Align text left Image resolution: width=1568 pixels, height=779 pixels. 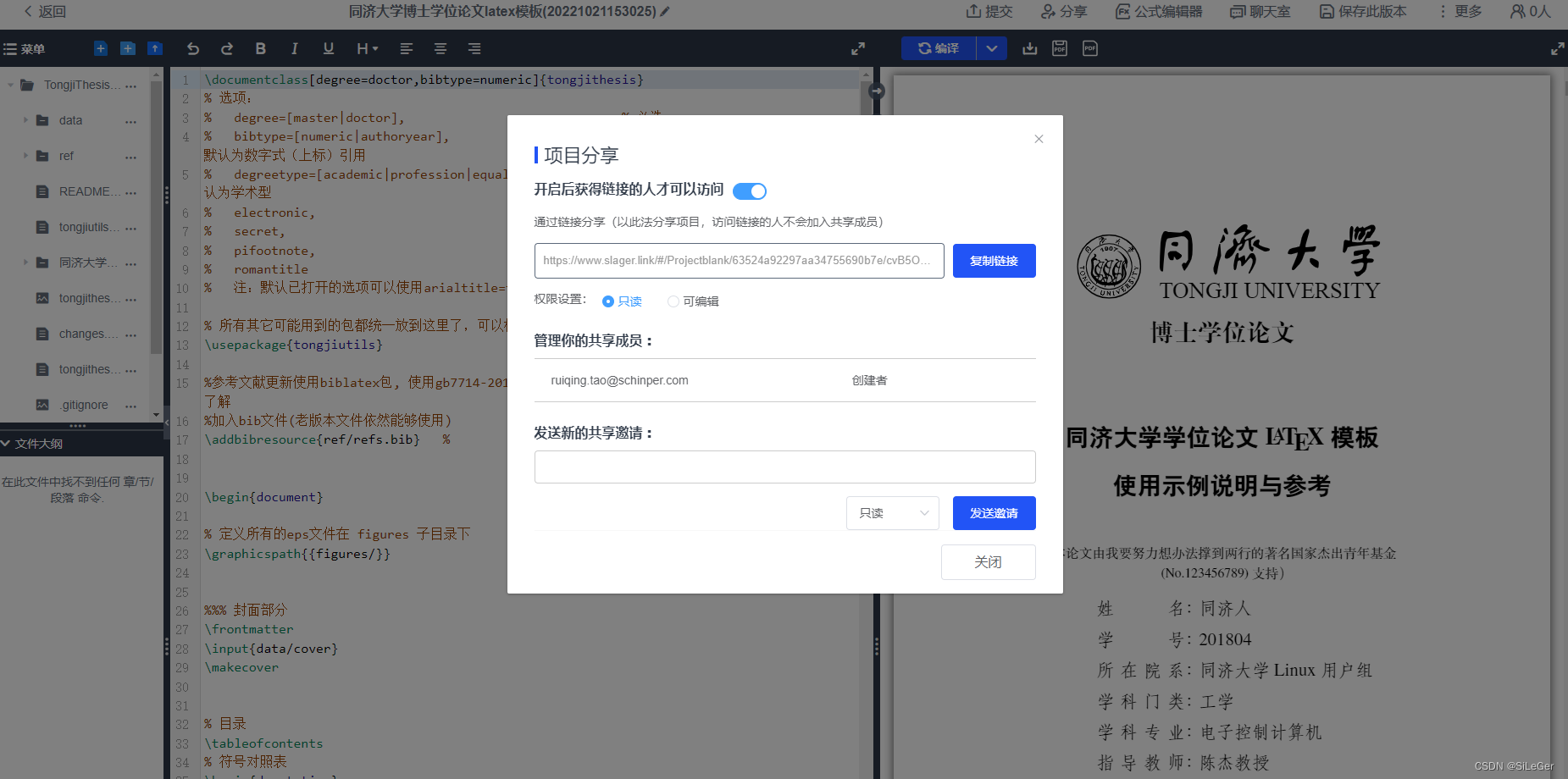(407, 48)
